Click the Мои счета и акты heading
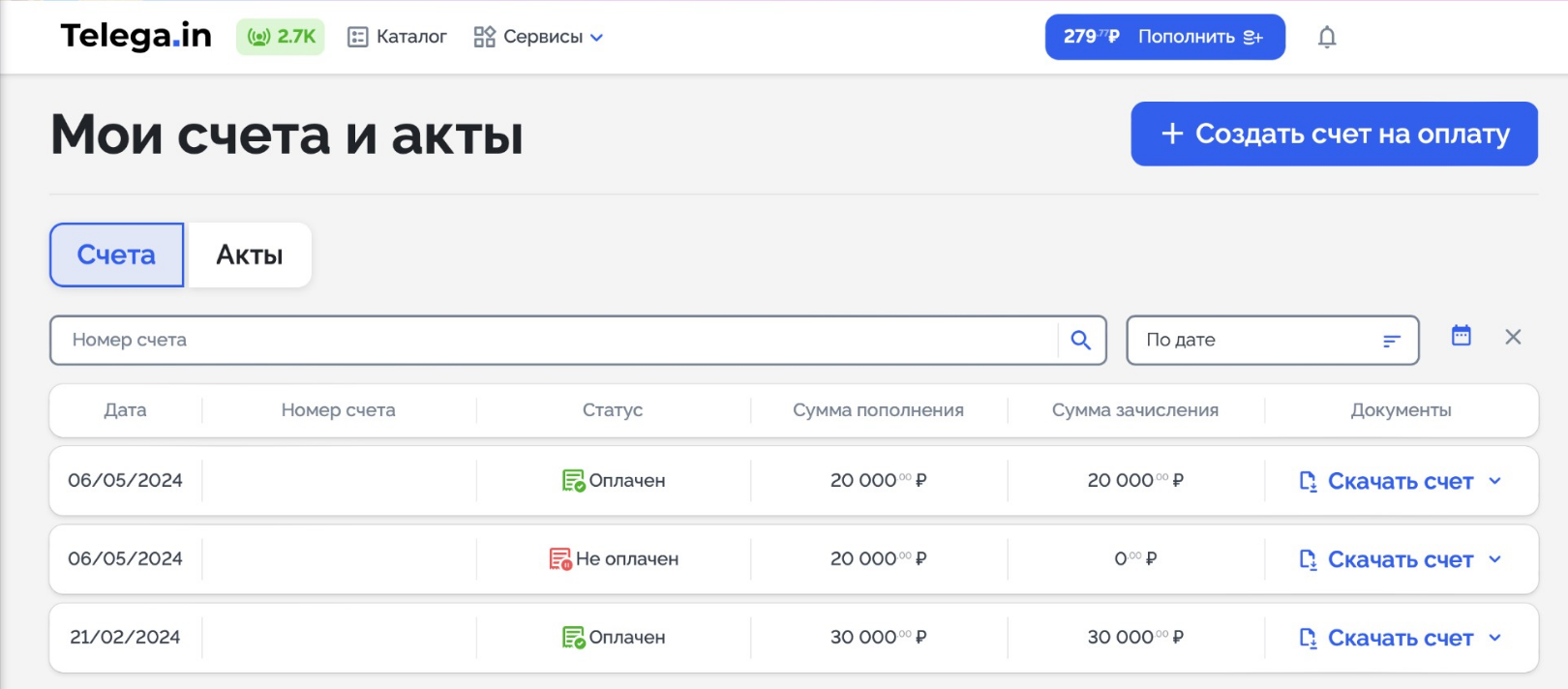The image size is (1568, 689). [286, 135]
